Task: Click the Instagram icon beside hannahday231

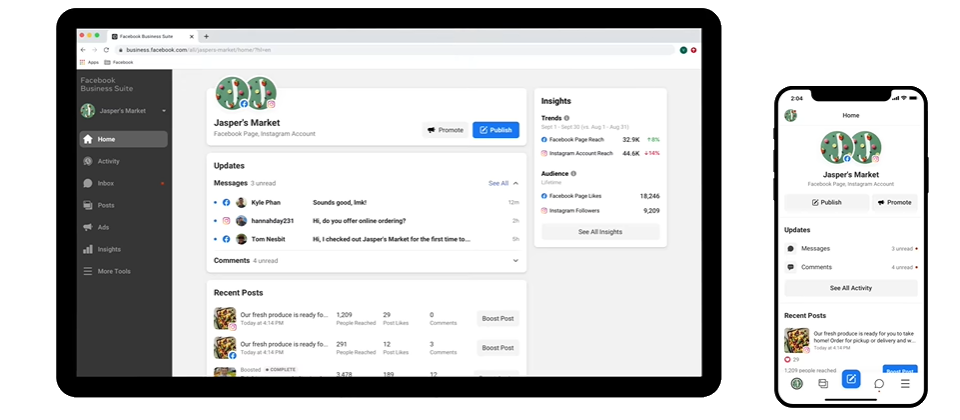Action: (x=226, y=220)
